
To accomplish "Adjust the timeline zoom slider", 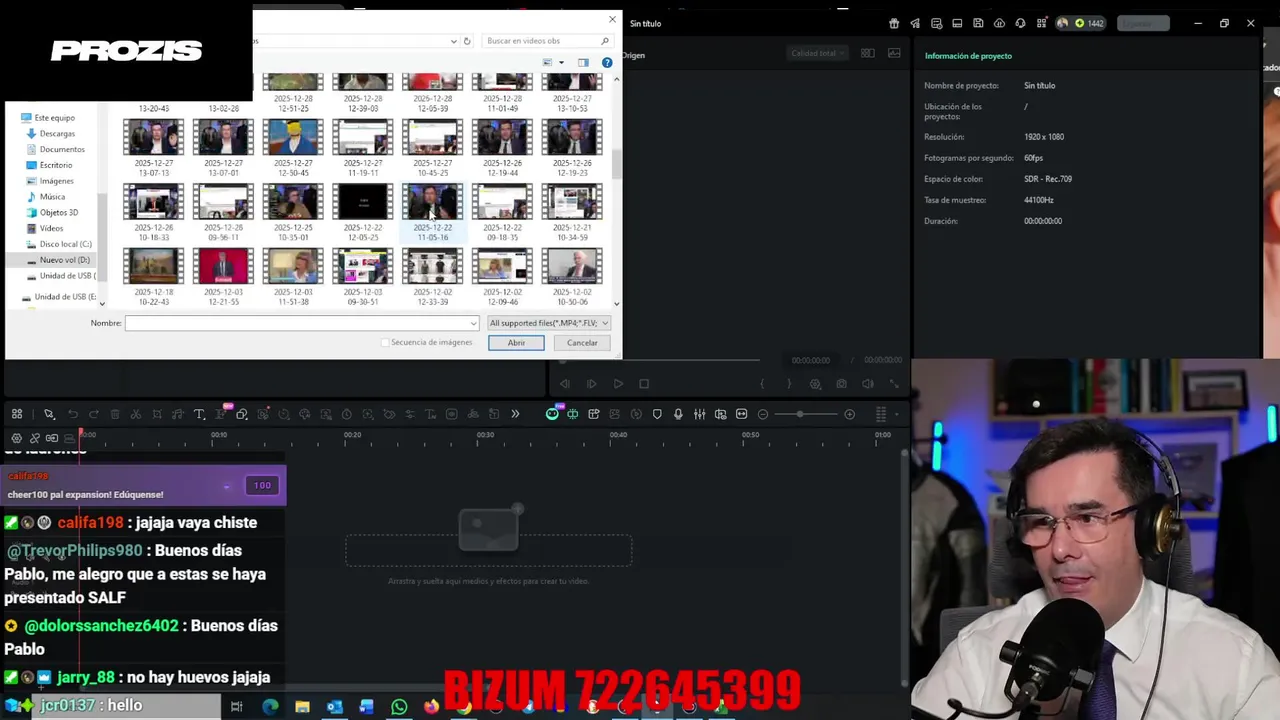I will (x=800, y=414).
